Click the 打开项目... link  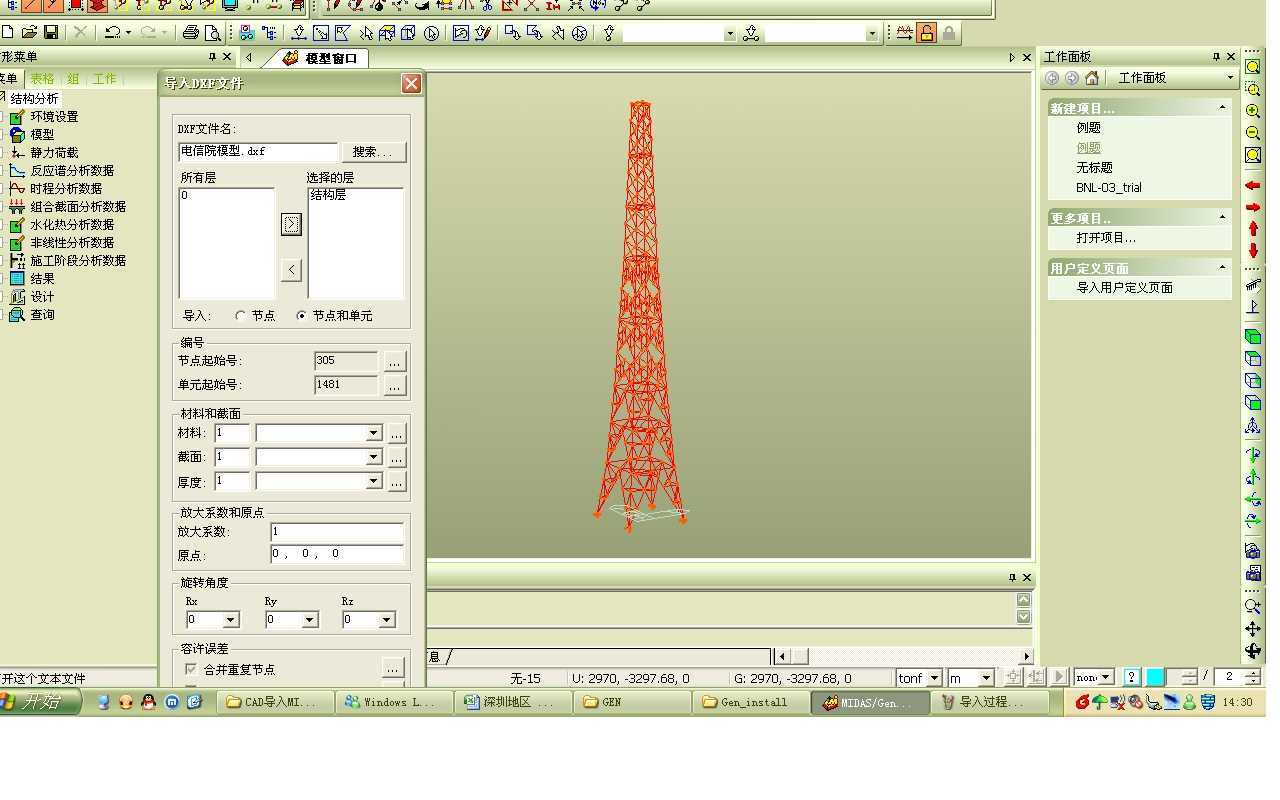tap(1106, 238)
